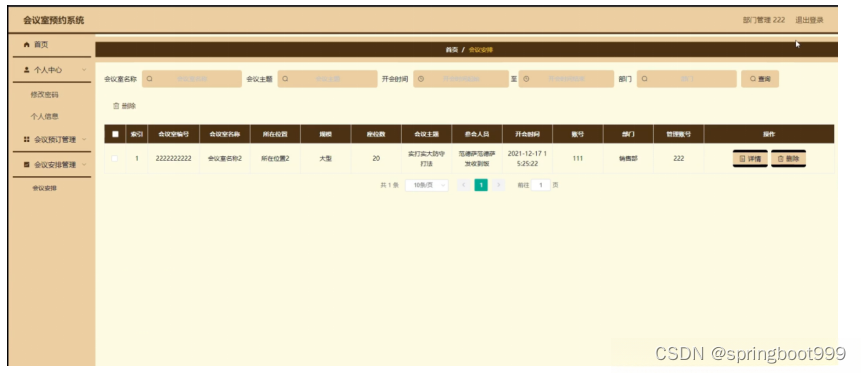Focus the 会议室名称 input field

(192, 79)
